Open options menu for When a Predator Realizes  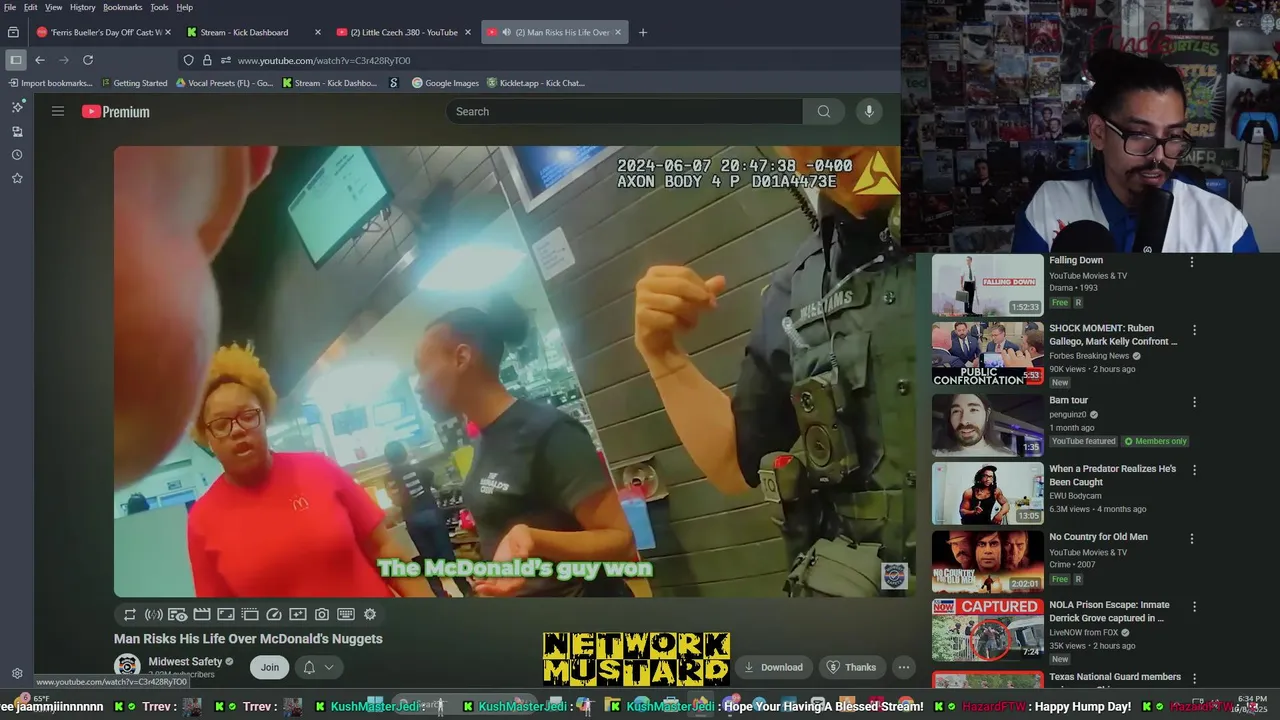(1194, 470)
